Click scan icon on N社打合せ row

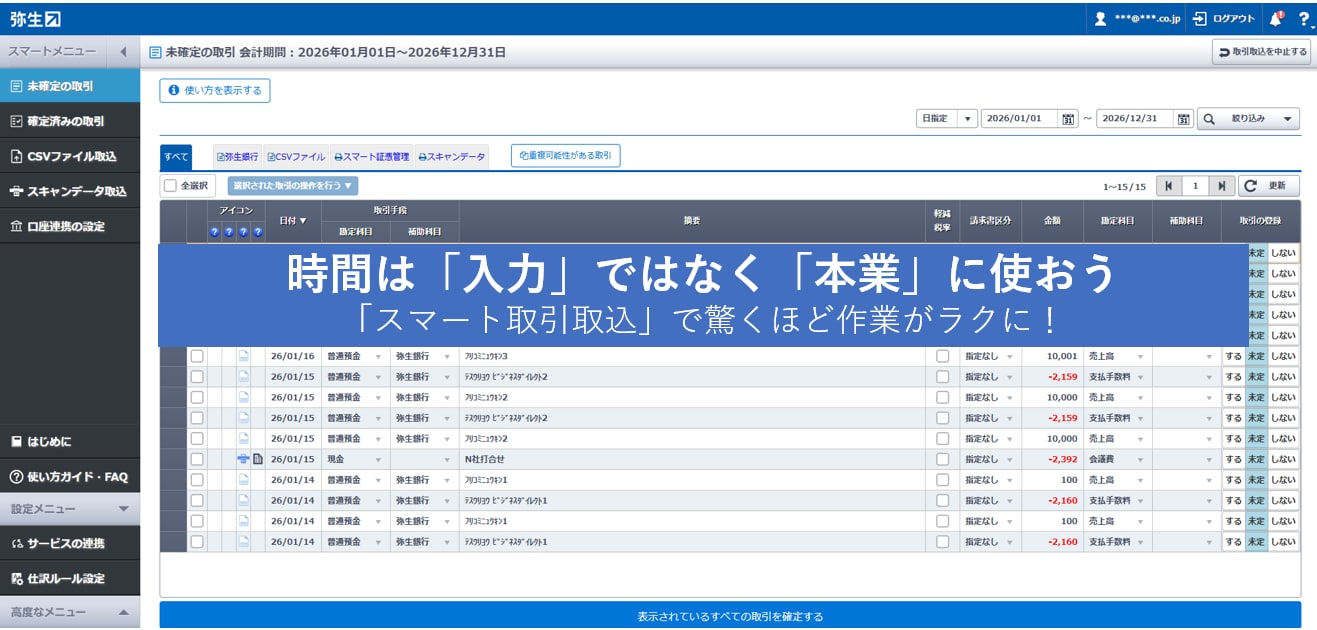pyautogui.click(x=243, y=459)
